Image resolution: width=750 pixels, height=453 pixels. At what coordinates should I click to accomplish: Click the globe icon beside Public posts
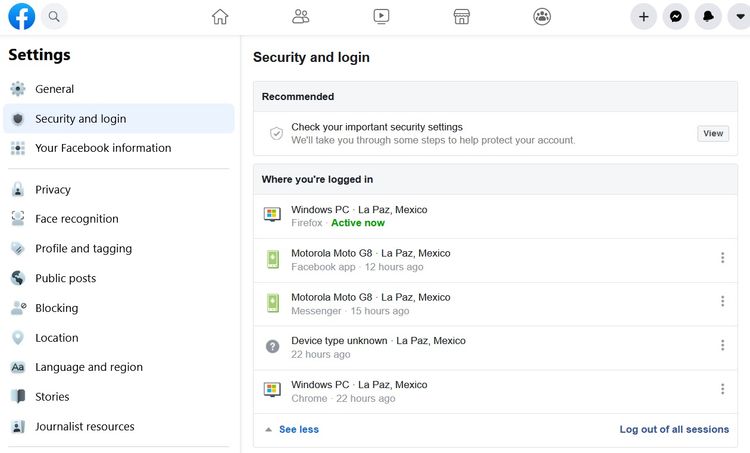[x=18, y=278]
